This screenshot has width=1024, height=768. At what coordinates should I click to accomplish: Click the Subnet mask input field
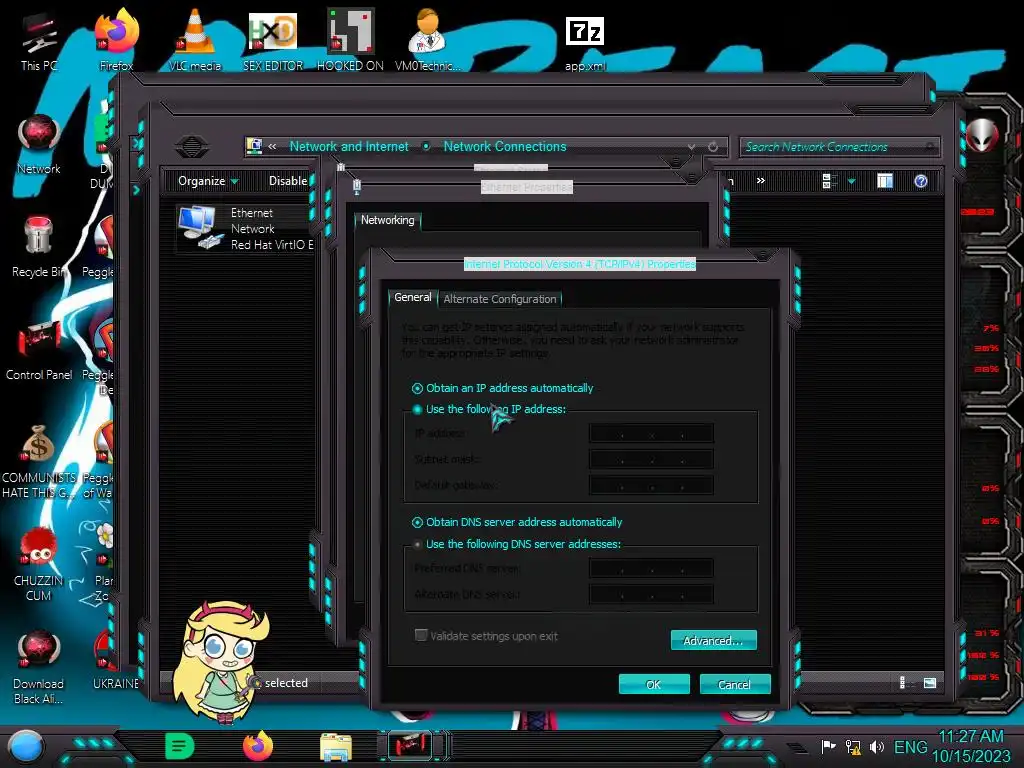[651, 459]
